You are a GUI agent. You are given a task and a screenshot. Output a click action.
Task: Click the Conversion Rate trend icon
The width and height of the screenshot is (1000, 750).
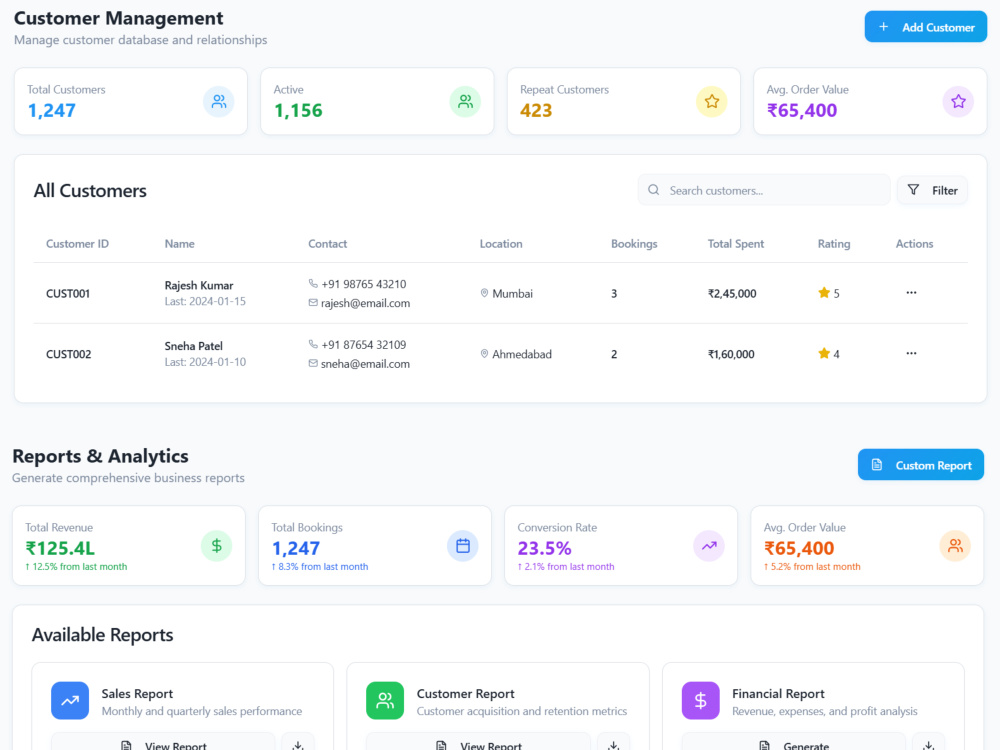pyautogui.click(x=709, y=546)
